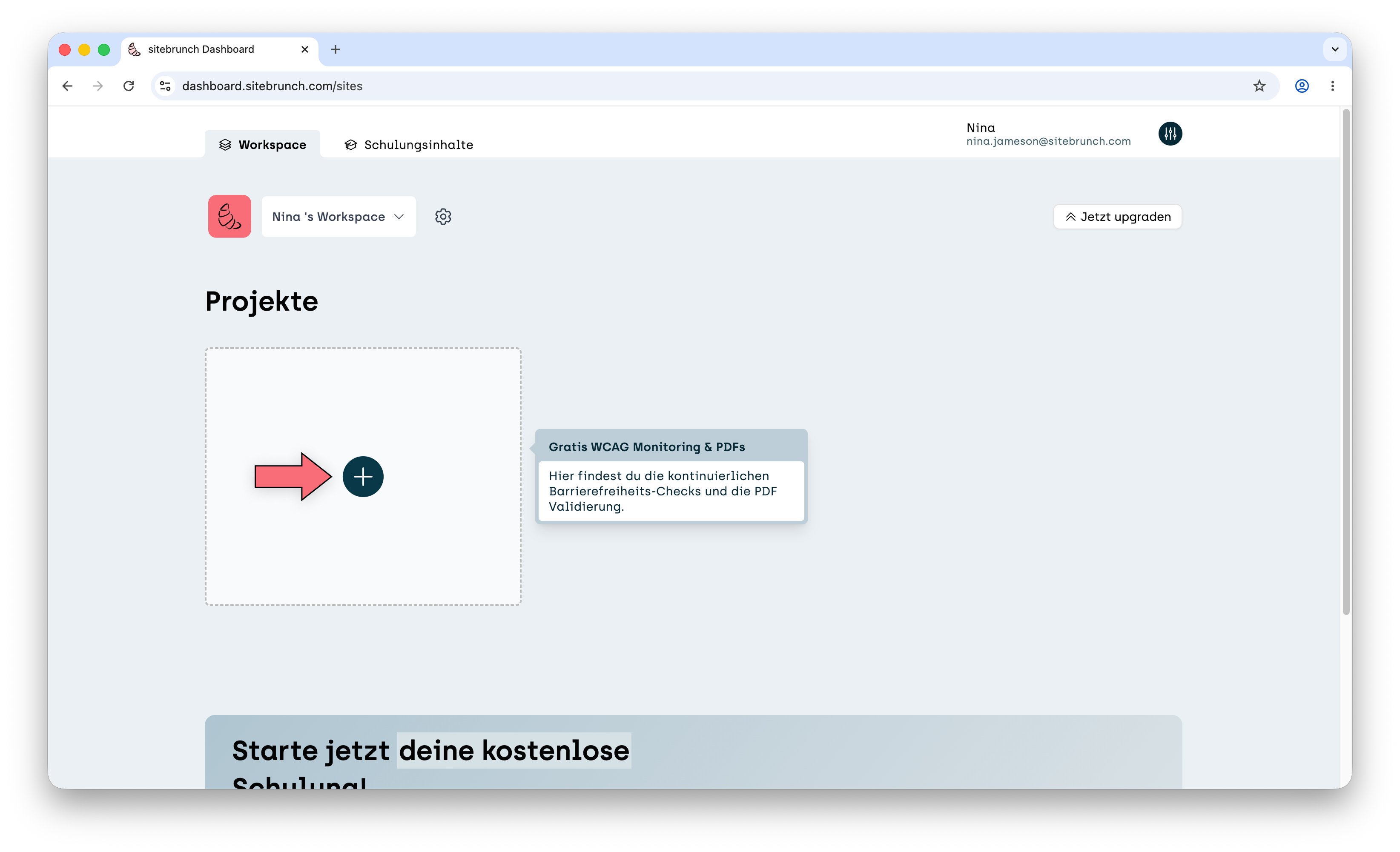The height and width of the screenshot is (852, 1400).
Task: Click the Jetzt upgraden button
Action: pyautogui.click(x=1117, y=217)
